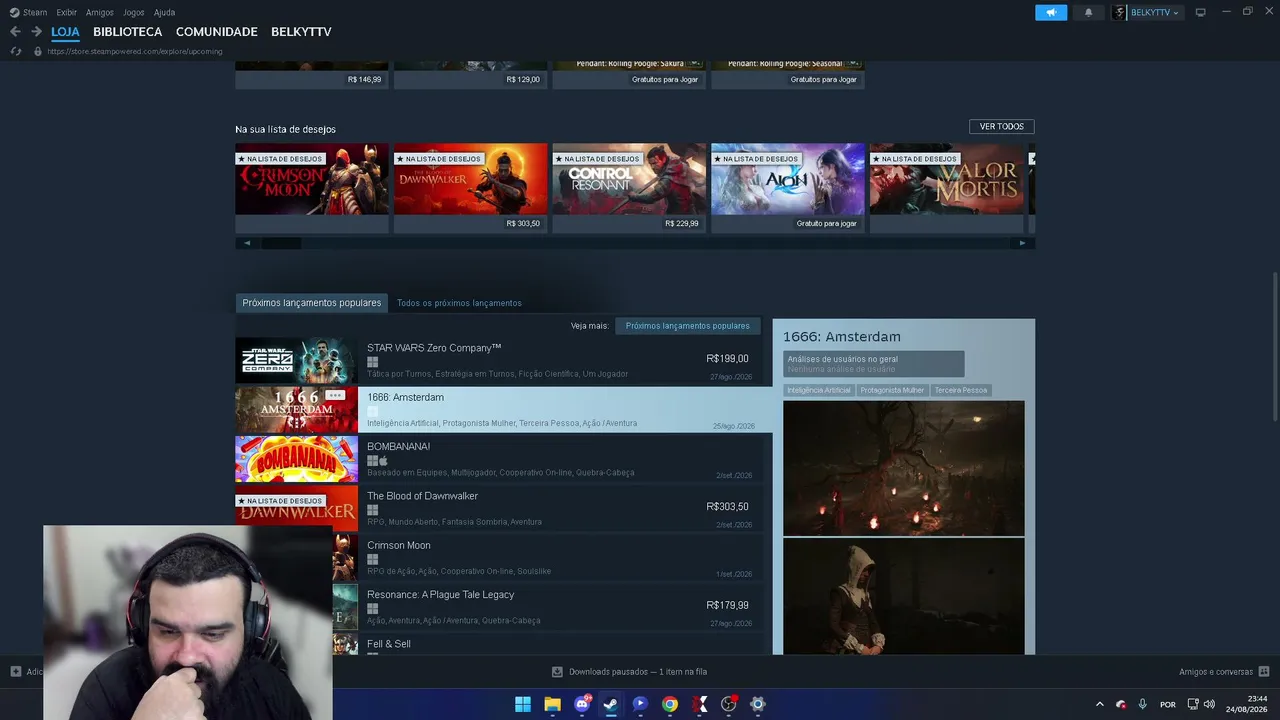This screenshot has width=1280, height=720.
Task: Go forward with the navigation arrow
Action: 36,32
